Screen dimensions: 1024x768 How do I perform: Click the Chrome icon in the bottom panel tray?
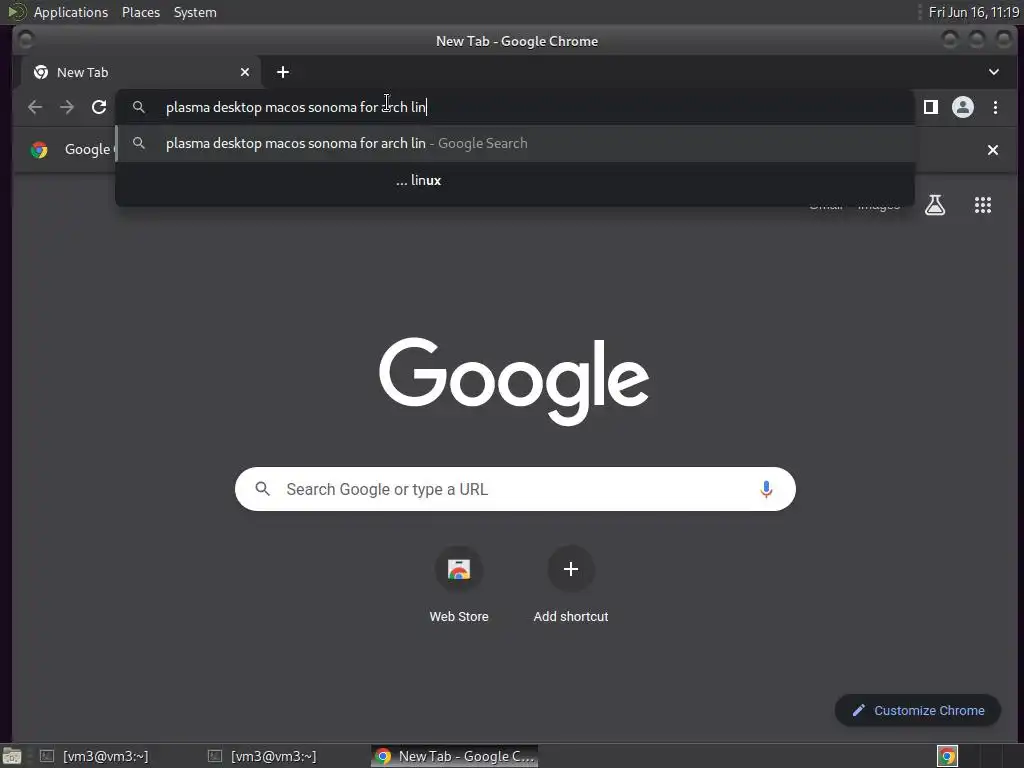pyautogui.click(x=947, y=756)
